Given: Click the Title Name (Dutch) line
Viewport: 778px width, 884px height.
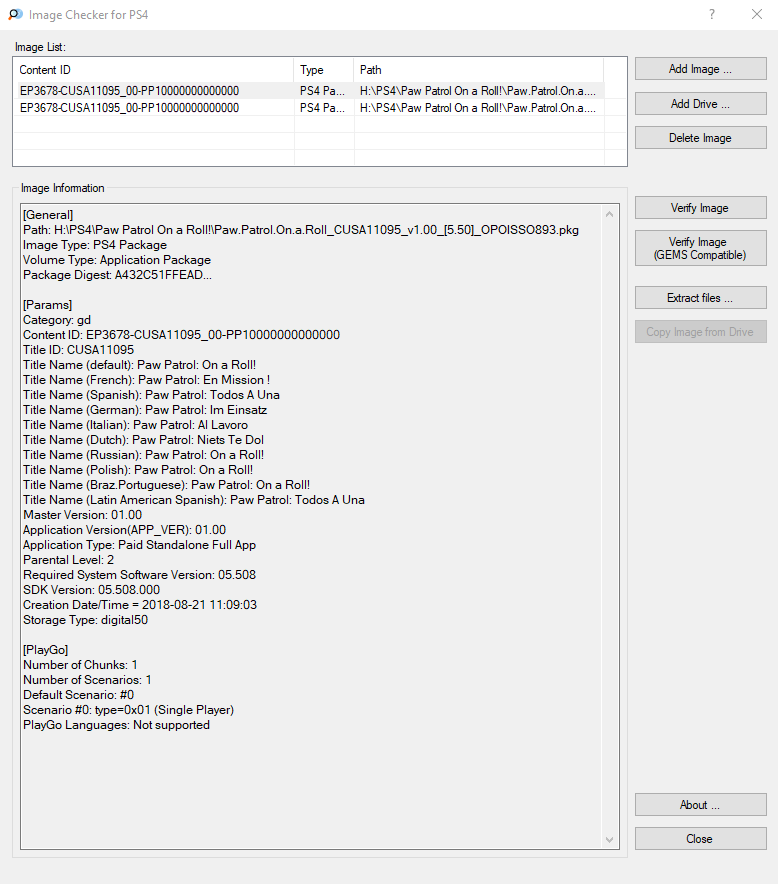Looking at the screenshot, I should point(143,440).
